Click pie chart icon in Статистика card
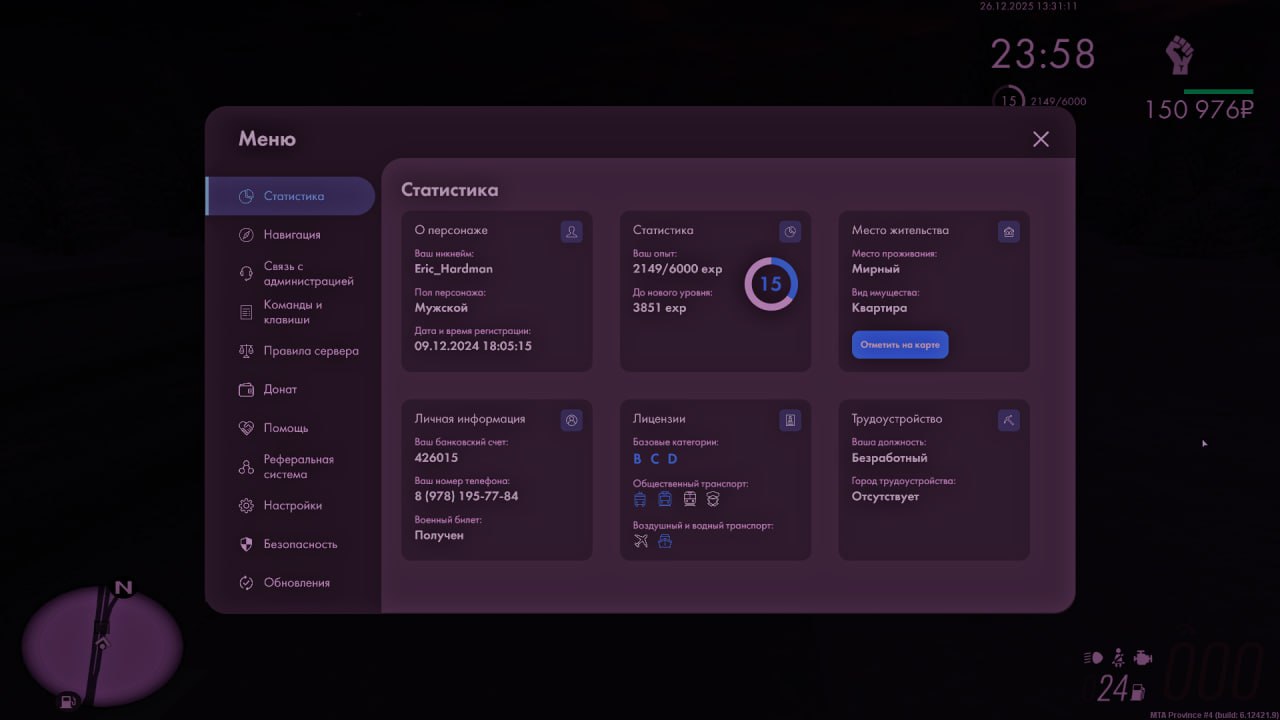The width and height of the screenshot is (1280, 720). click(x=790, y=232)
